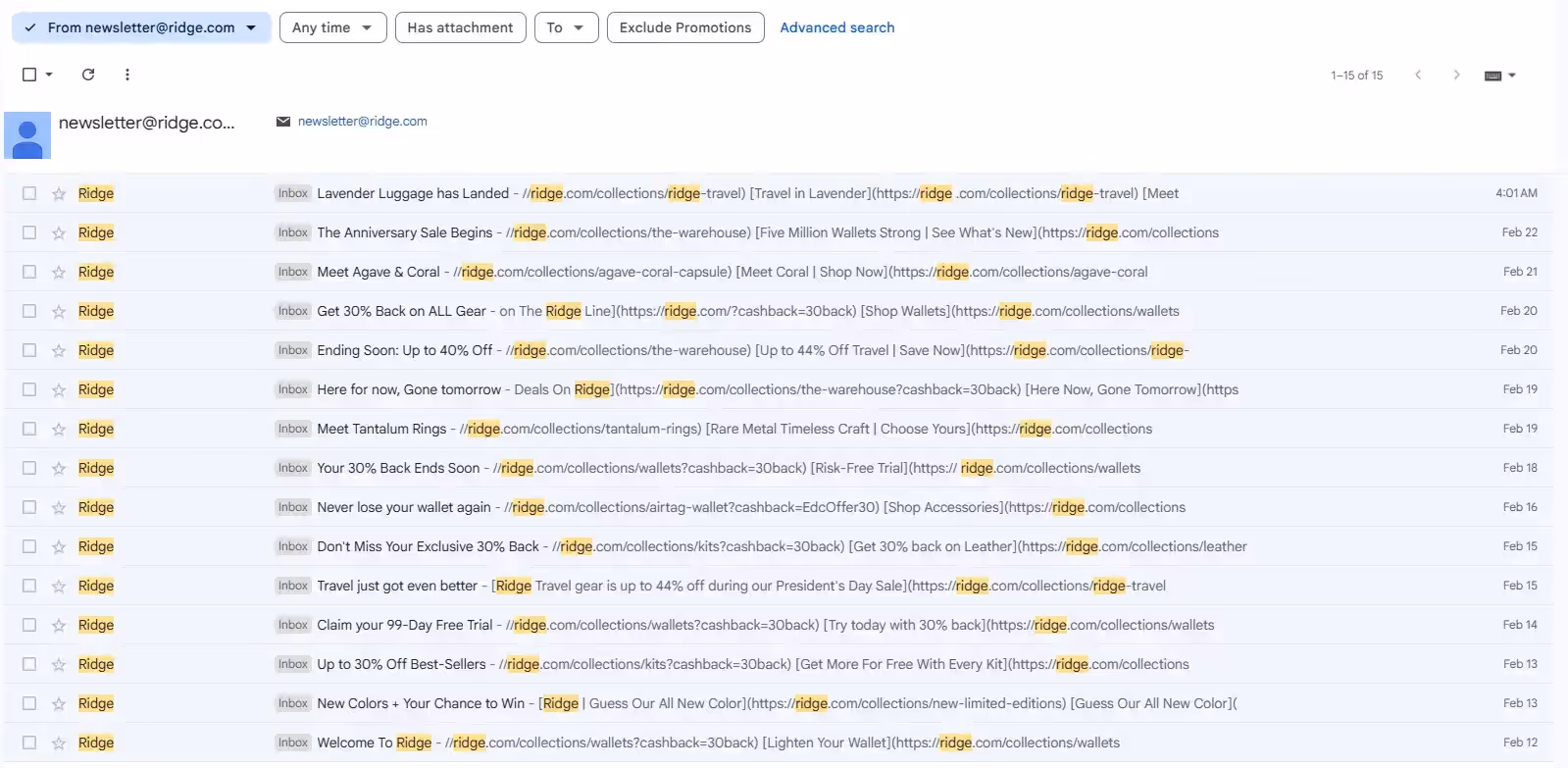Tick checkbox for Meet Agave & Coral
Screen dimensions: 1568x768
tap(29, 272)
